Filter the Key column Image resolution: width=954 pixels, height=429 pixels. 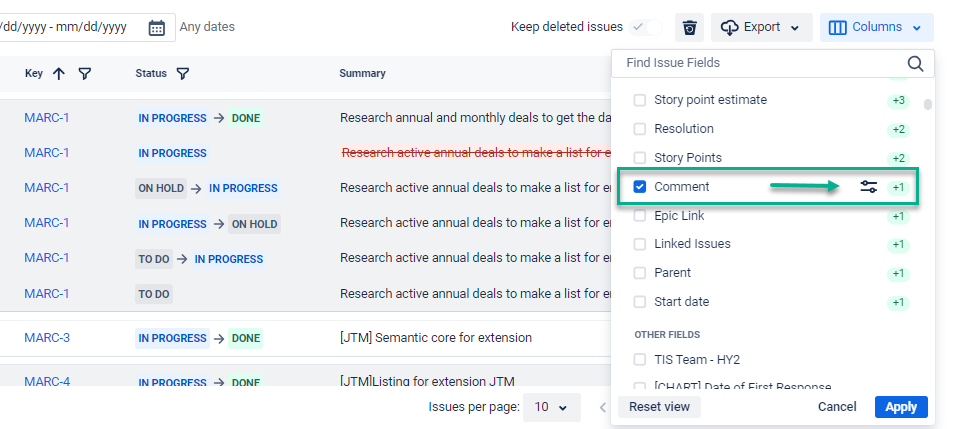pyautogui.click(x=85, y=73)
